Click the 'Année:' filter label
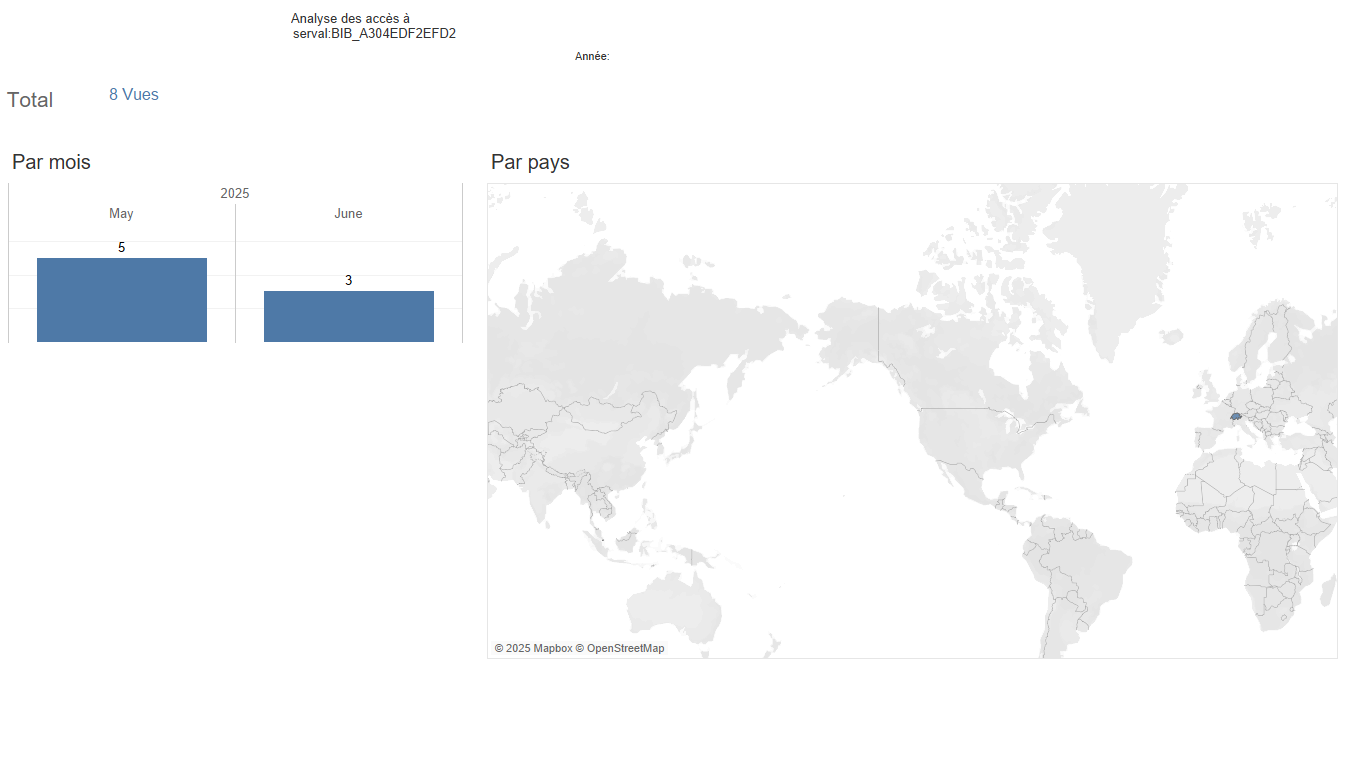This screenshot has width=1366, height=768. [592, 57]
